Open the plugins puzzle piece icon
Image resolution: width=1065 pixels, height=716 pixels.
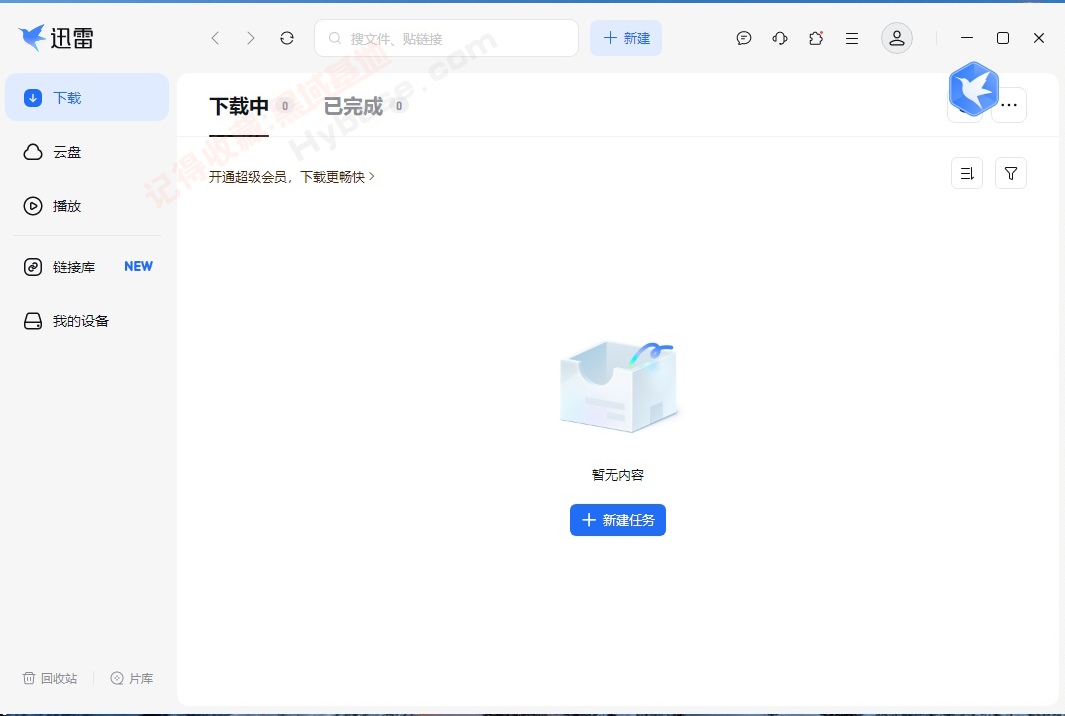point(816,38)
